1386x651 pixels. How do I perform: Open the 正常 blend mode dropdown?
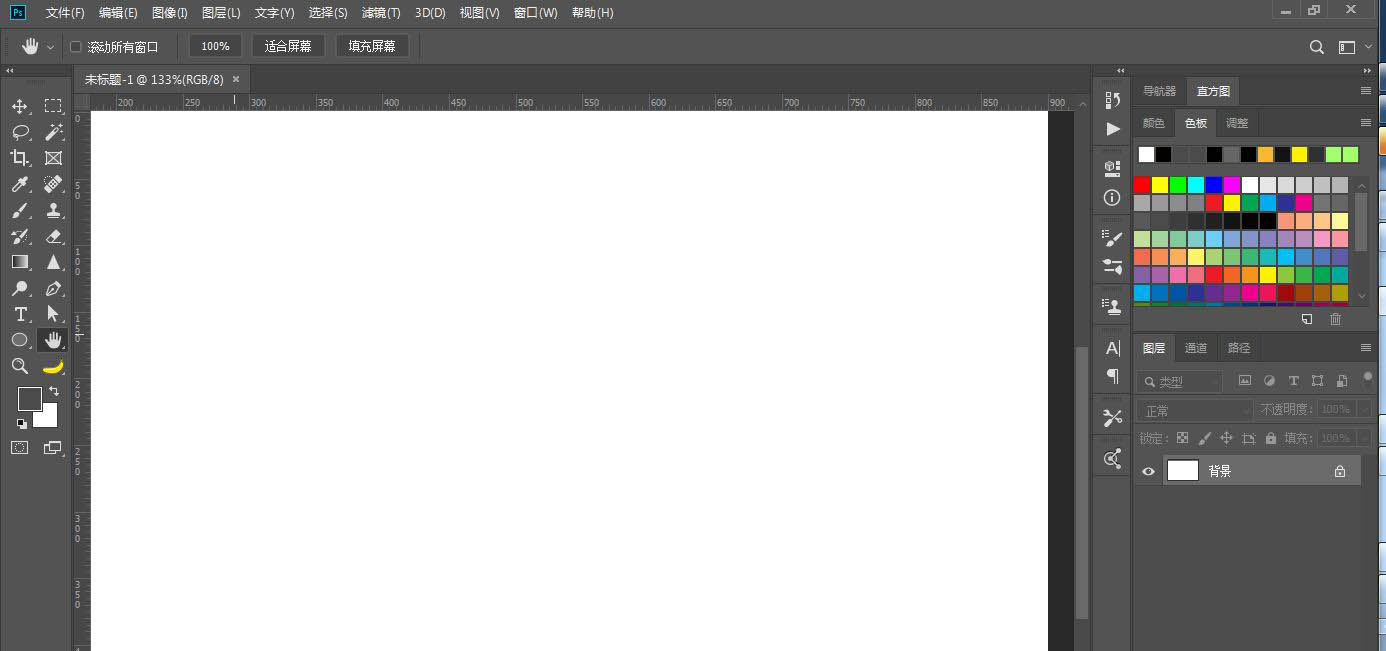click(1194, 410)
